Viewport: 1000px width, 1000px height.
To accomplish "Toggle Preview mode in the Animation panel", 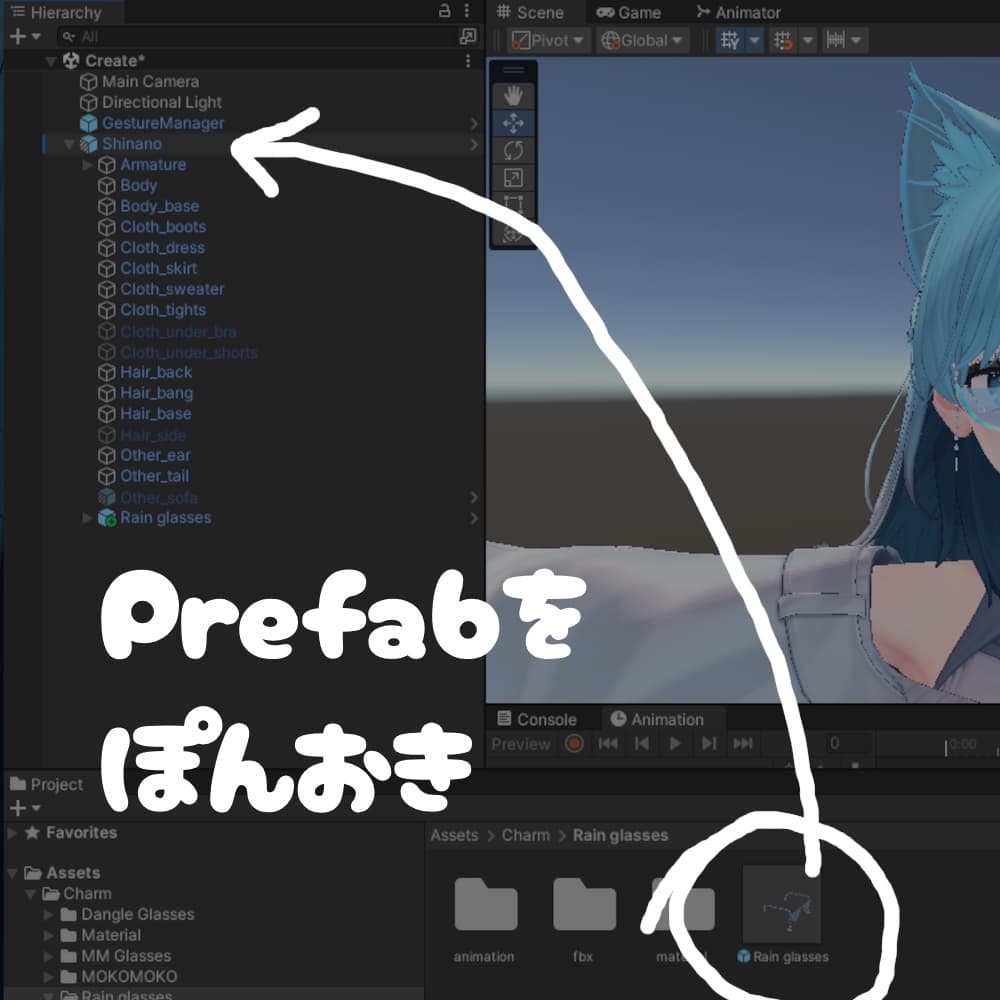I will coord(521,743).
